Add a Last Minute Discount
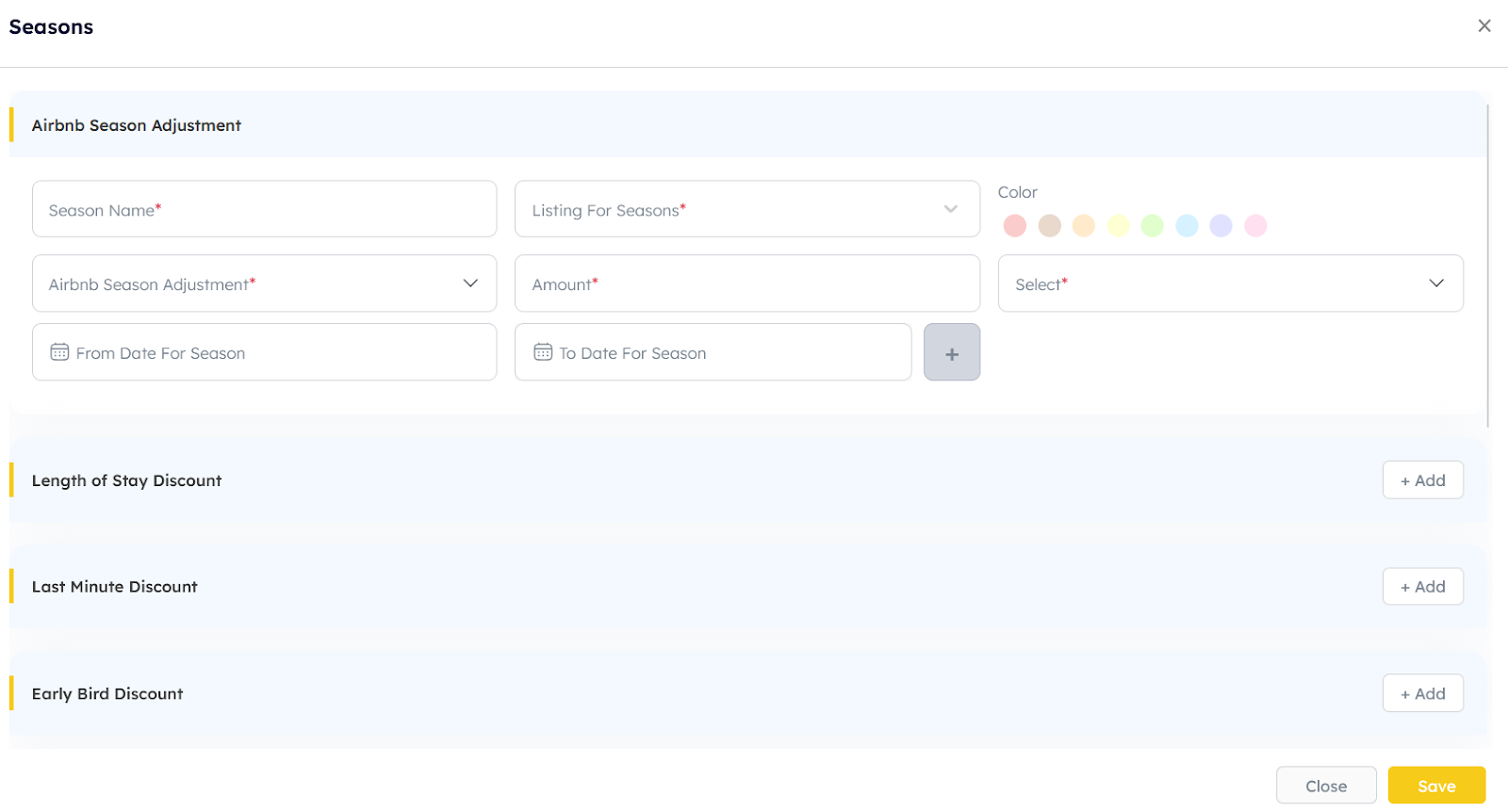Image resolution: width=1508 pixels, height=812 pixels. [1423, 587]
